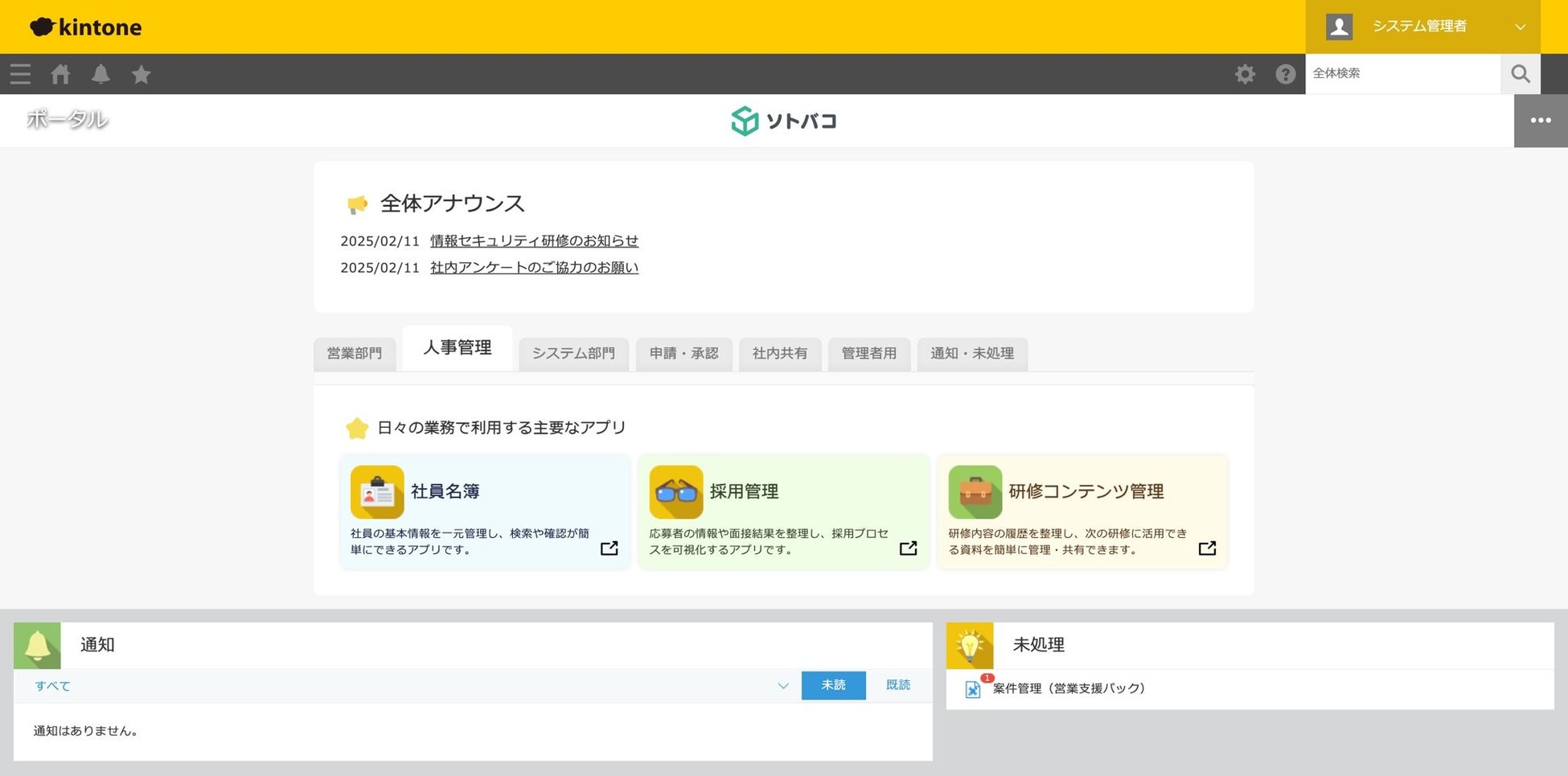Select the 申請・承認 tab
This screenshot has width=1568, height=776.
(683, 353)
